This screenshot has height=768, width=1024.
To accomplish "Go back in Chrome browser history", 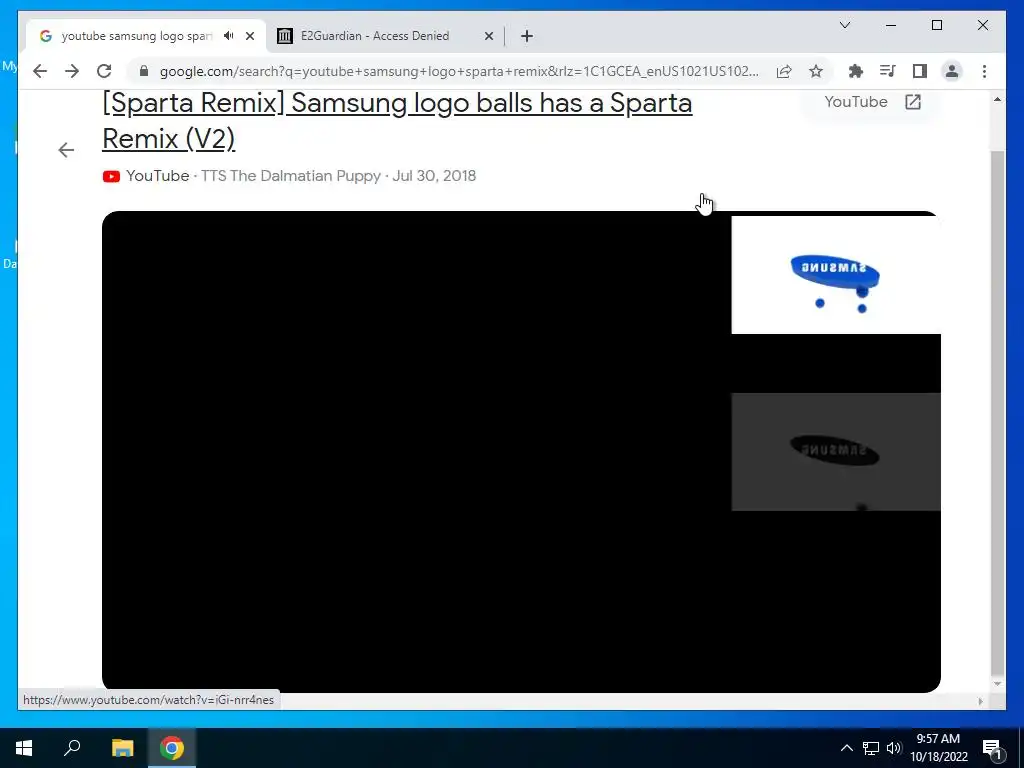I will [x=40, y=71].
